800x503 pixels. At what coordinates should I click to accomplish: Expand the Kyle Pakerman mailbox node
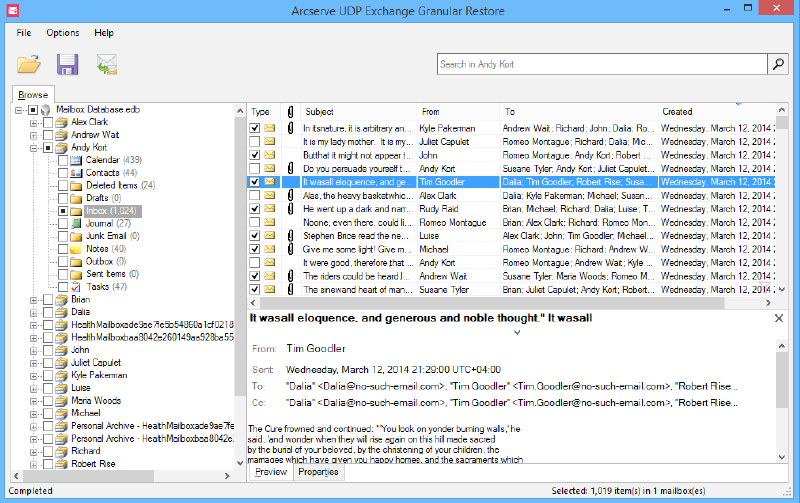point(34,376)
